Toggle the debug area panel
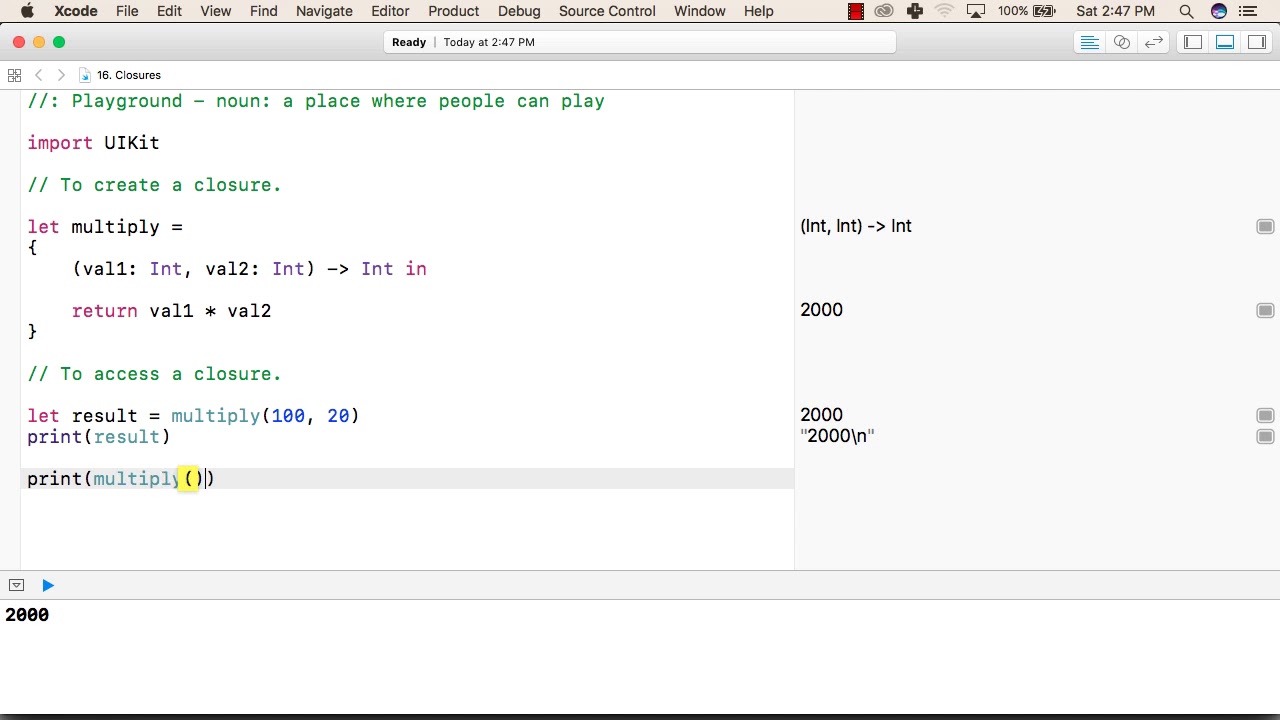1280x720 pixels. (1225, 42)
